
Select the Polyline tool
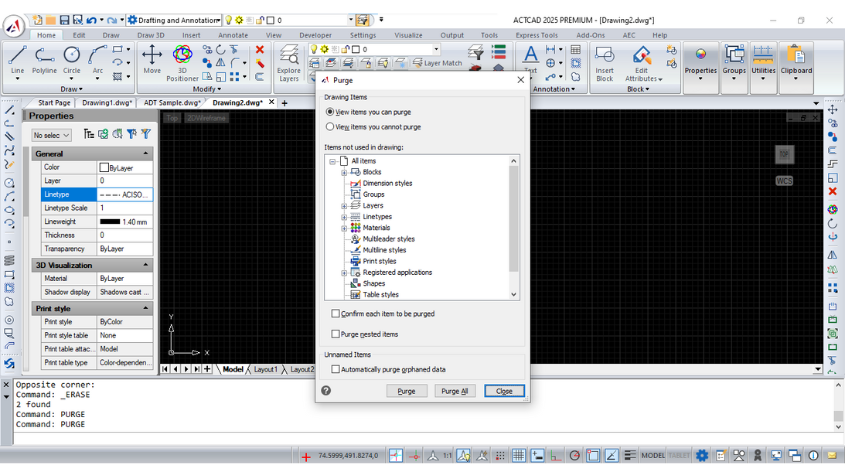[44, 59]
